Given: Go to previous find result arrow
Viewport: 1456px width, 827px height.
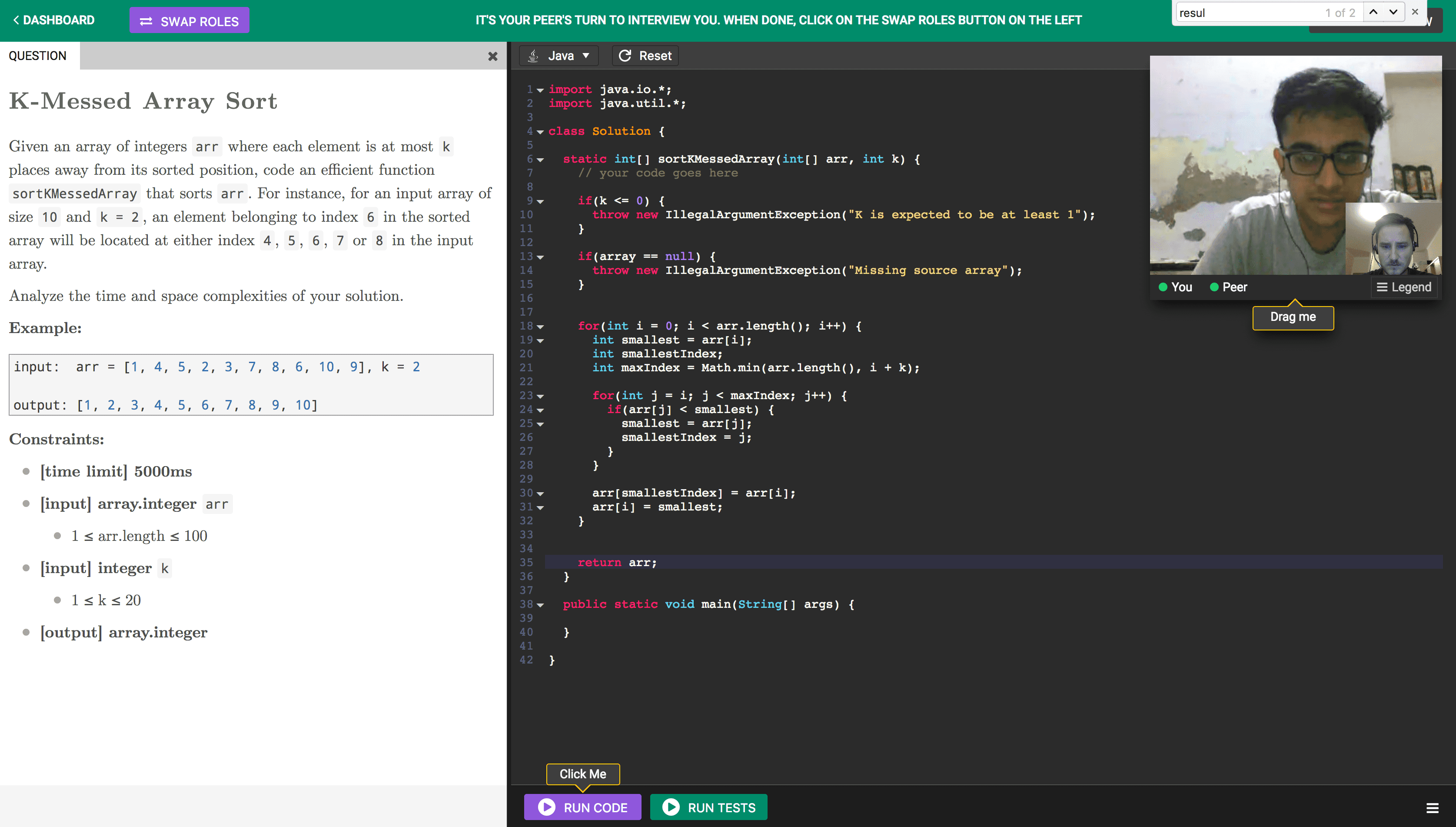Looking at the screenshot, I should pos(1373,12).
